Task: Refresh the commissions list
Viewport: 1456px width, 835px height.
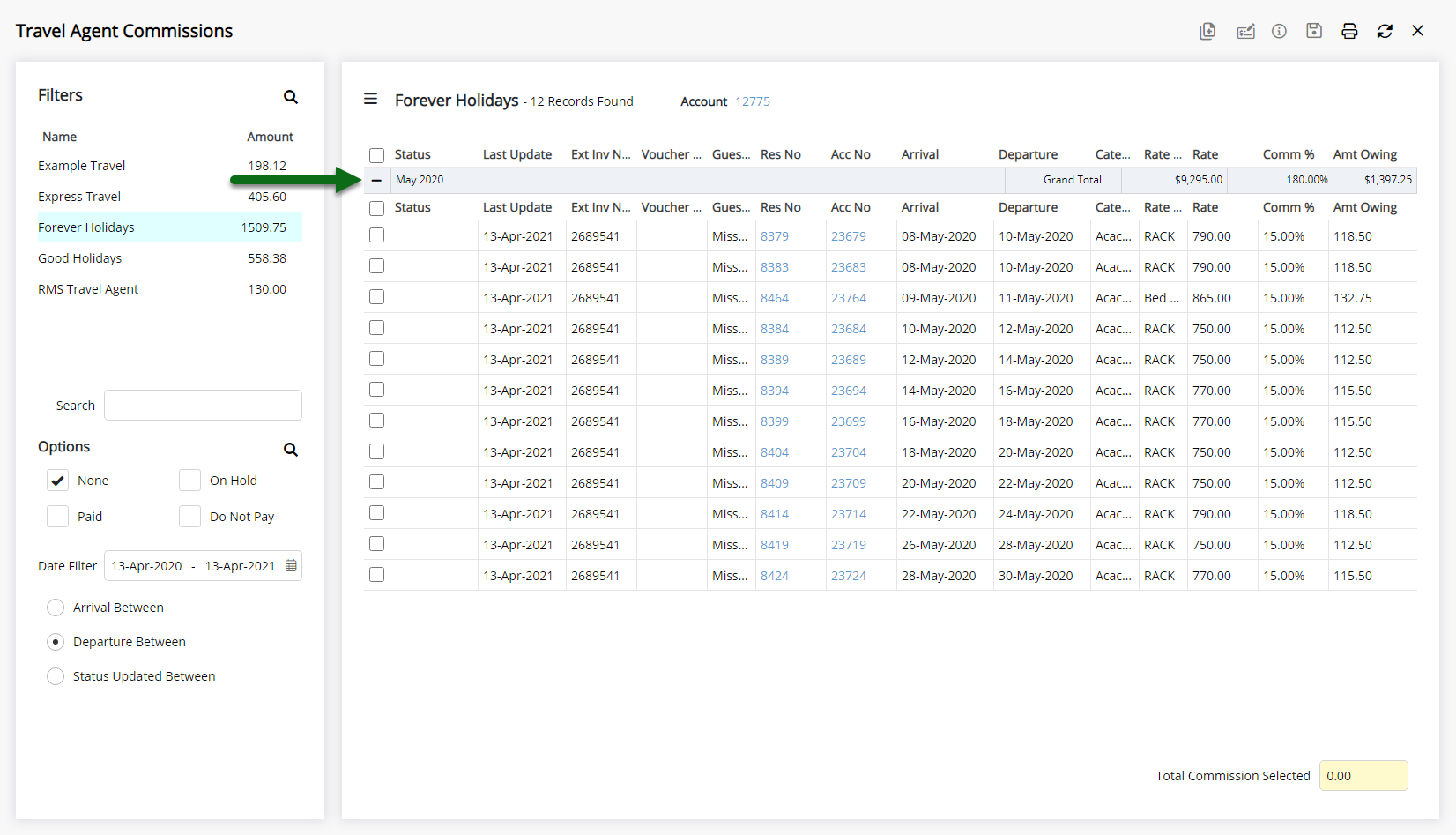Action: (x=1385, y=31)
